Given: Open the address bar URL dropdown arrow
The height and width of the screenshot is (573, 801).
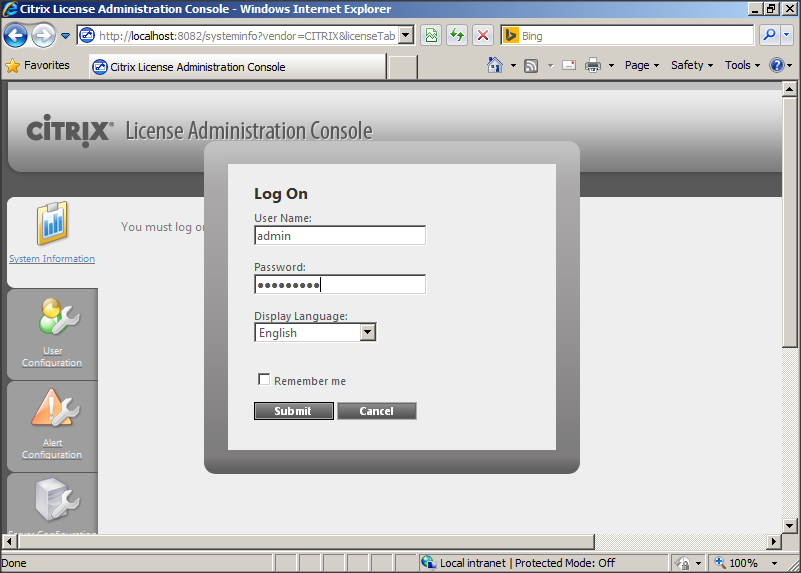Looking at the screenshot, I should pos(405,35).
